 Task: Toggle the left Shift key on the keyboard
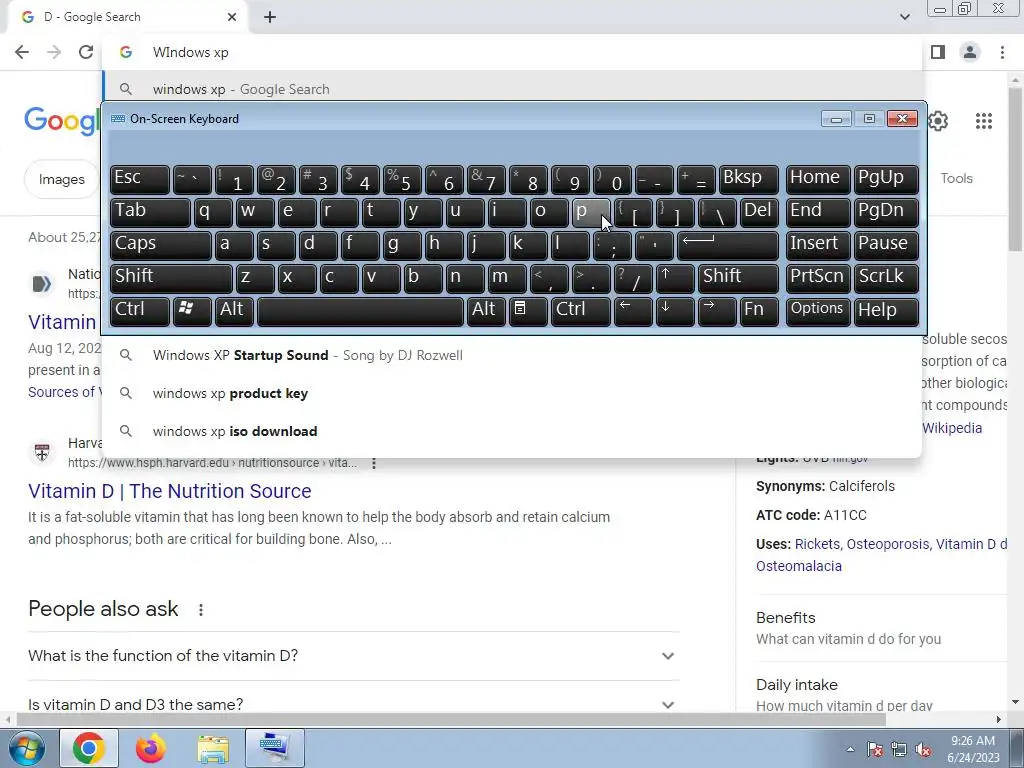tap(171, 278)
